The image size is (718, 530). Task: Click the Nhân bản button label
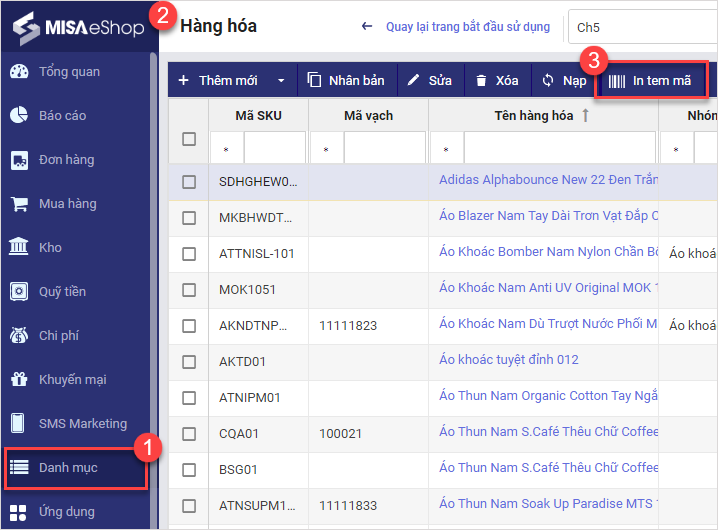357,81
